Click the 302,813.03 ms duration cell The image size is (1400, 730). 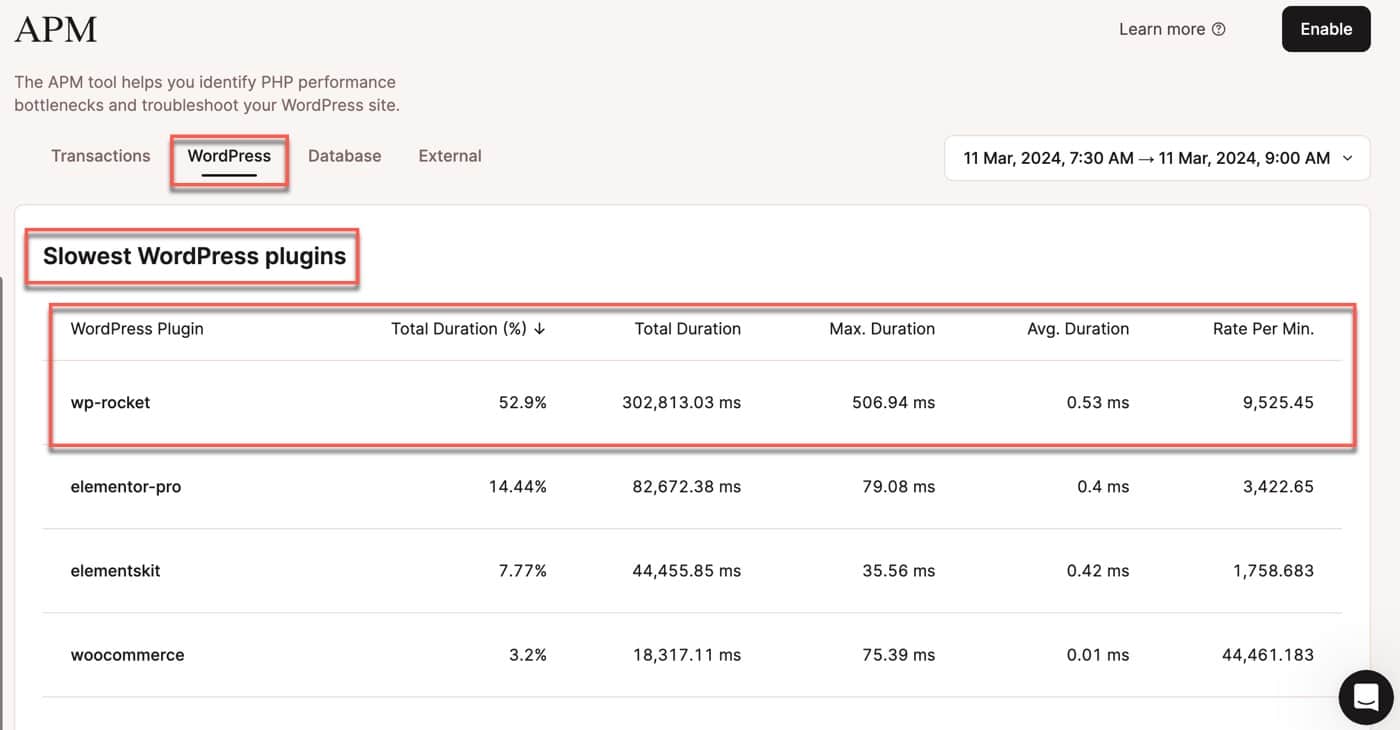681,403
